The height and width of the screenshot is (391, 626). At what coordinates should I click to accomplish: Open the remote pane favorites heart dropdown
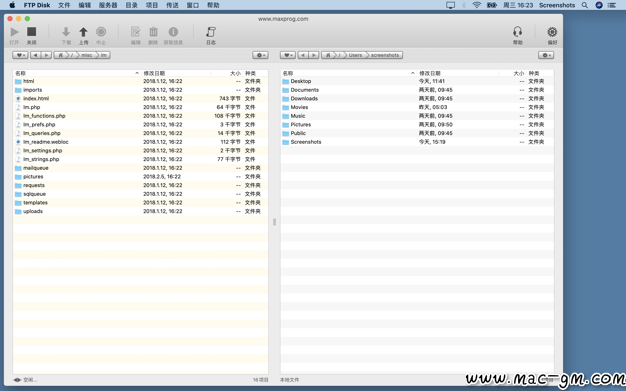(x=20, y=55)
